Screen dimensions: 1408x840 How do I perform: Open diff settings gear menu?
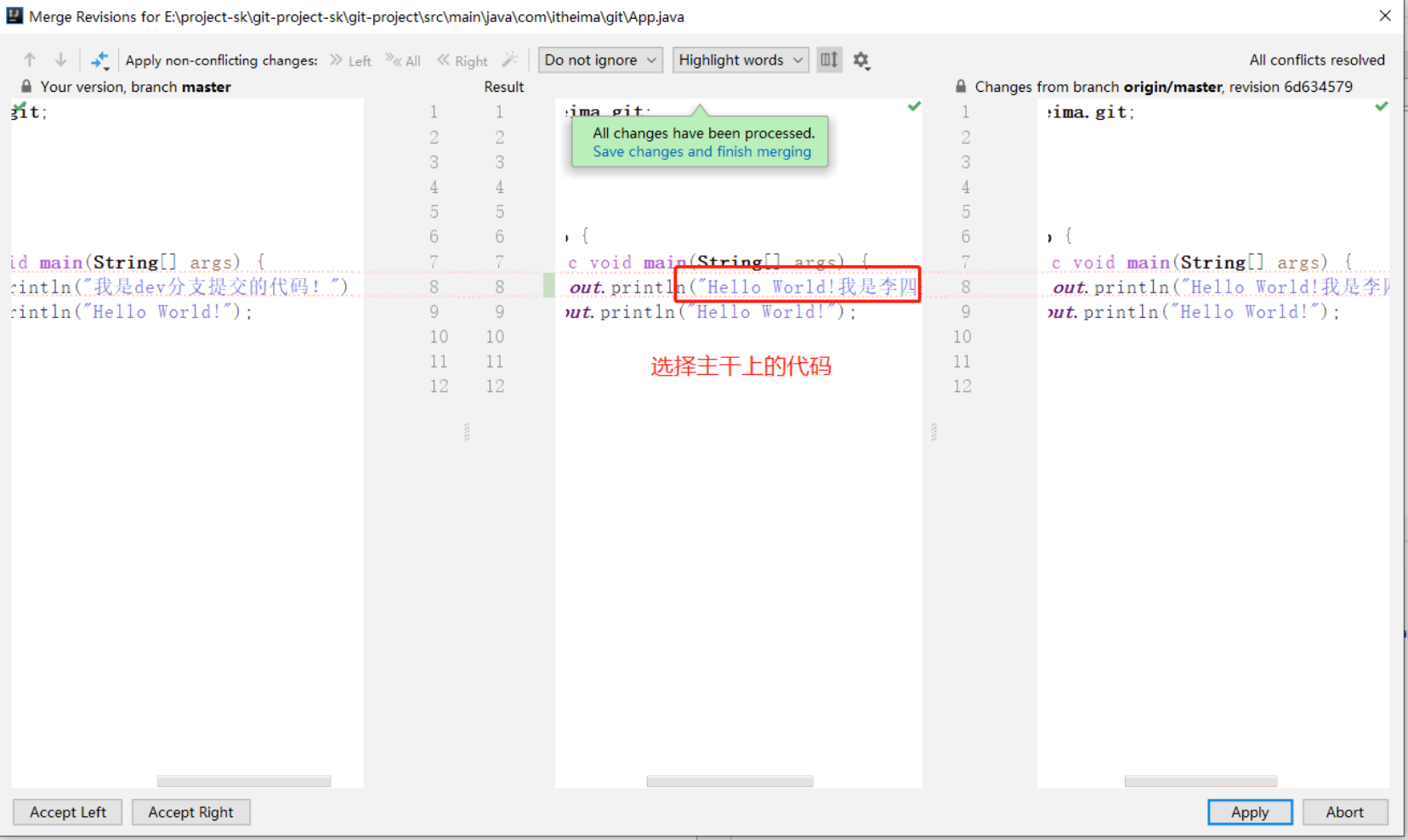861,60
